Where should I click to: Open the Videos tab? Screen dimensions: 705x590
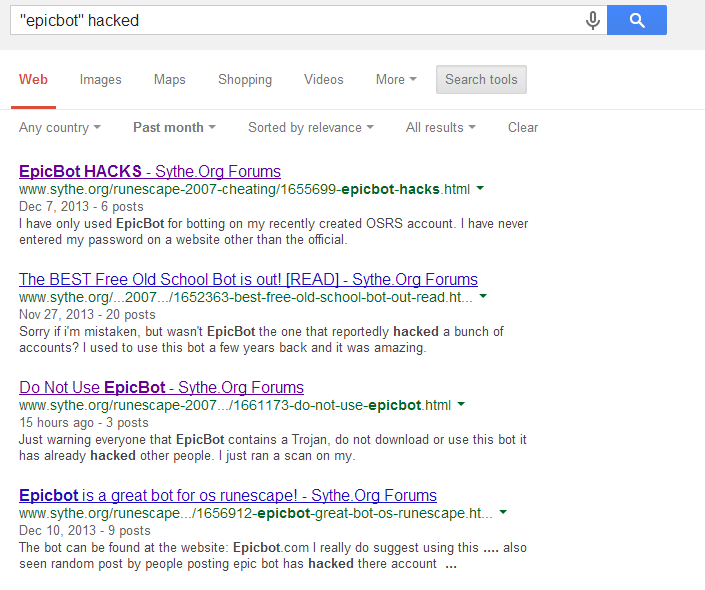[x=323, y=80]
